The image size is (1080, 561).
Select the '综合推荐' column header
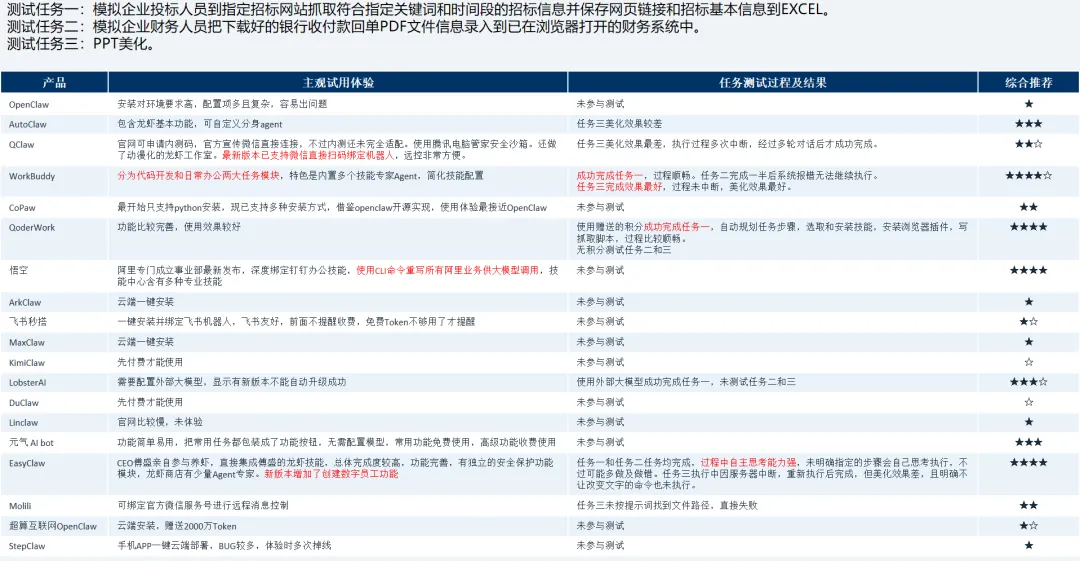(x=1028, y=83)
